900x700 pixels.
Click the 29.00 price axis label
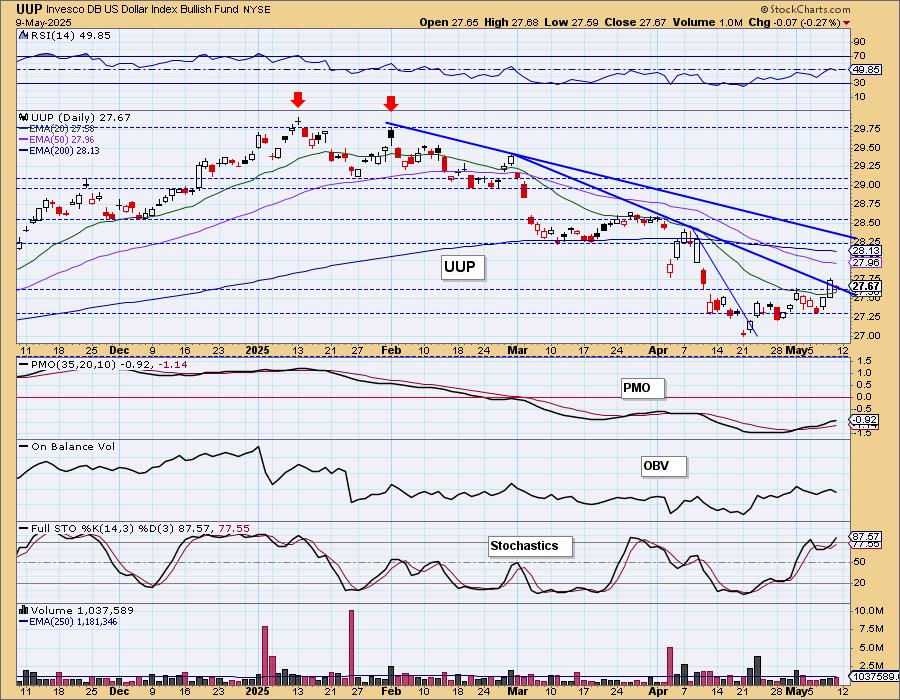coord(867,185)
